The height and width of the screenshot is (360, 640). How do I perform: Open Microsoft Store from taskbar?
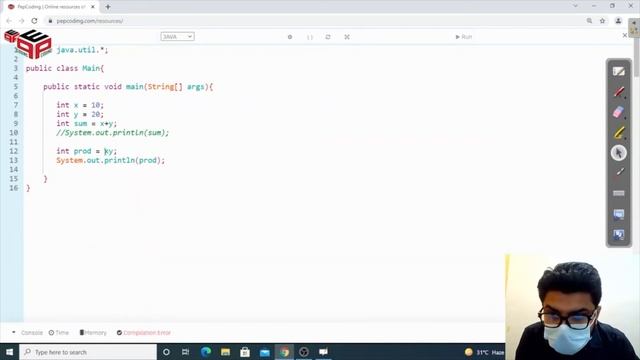245,351
